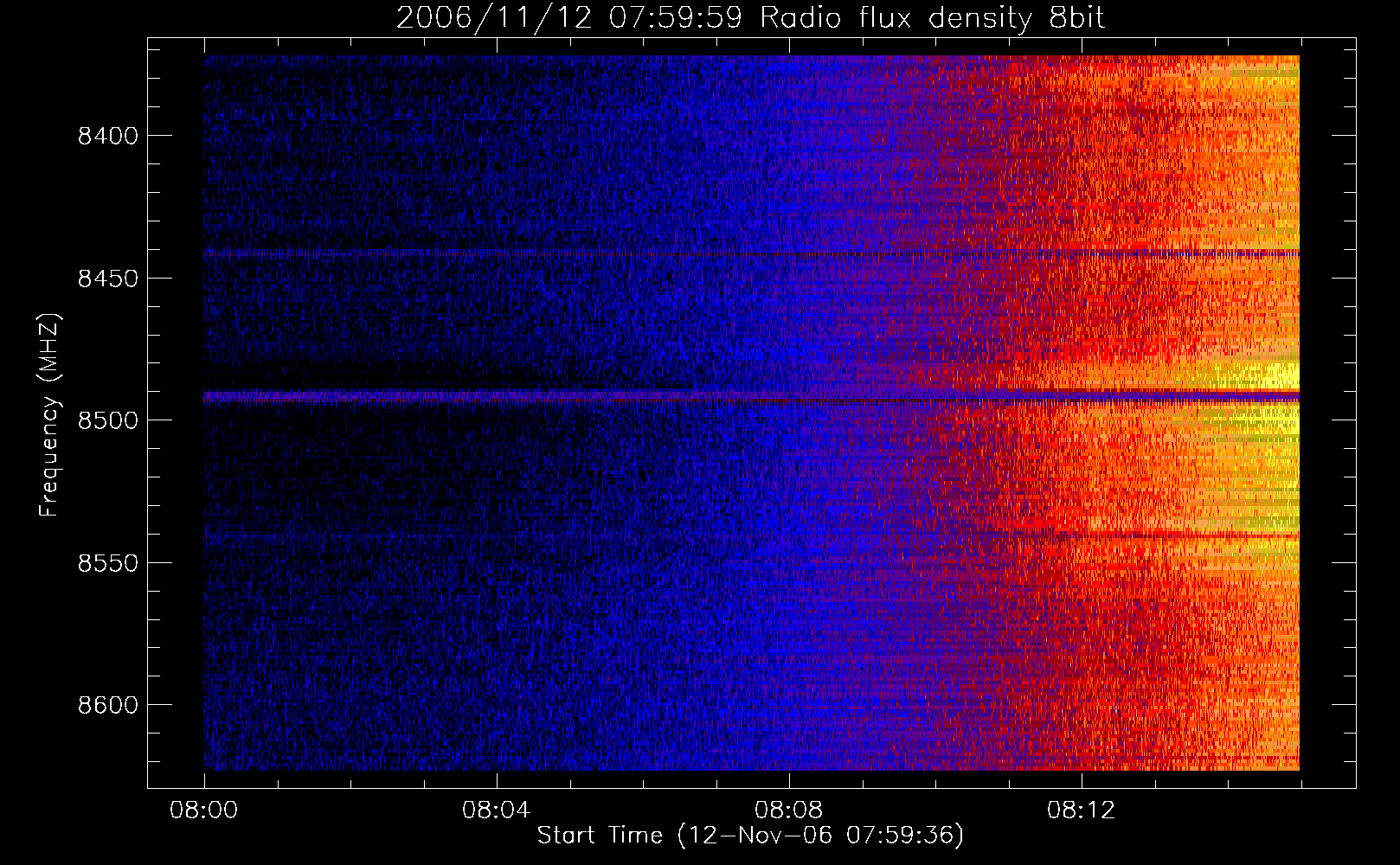Click the 08:04 time tick label

(497, 811)
